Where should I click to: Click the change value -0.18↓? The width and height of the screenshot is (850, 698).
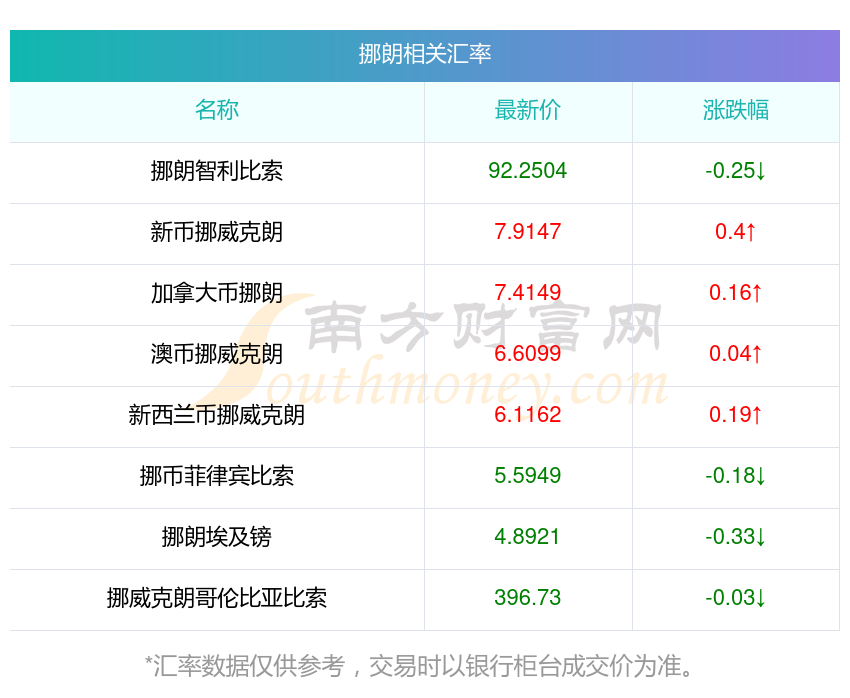735,476
